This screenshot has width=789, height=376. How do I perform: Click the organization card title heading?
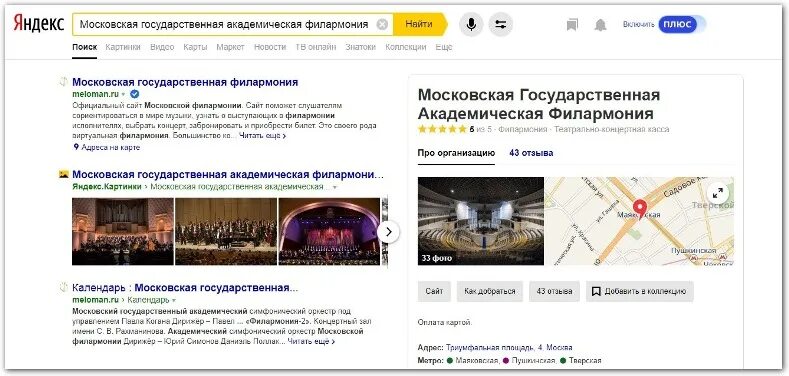click(x=538, y=103)
